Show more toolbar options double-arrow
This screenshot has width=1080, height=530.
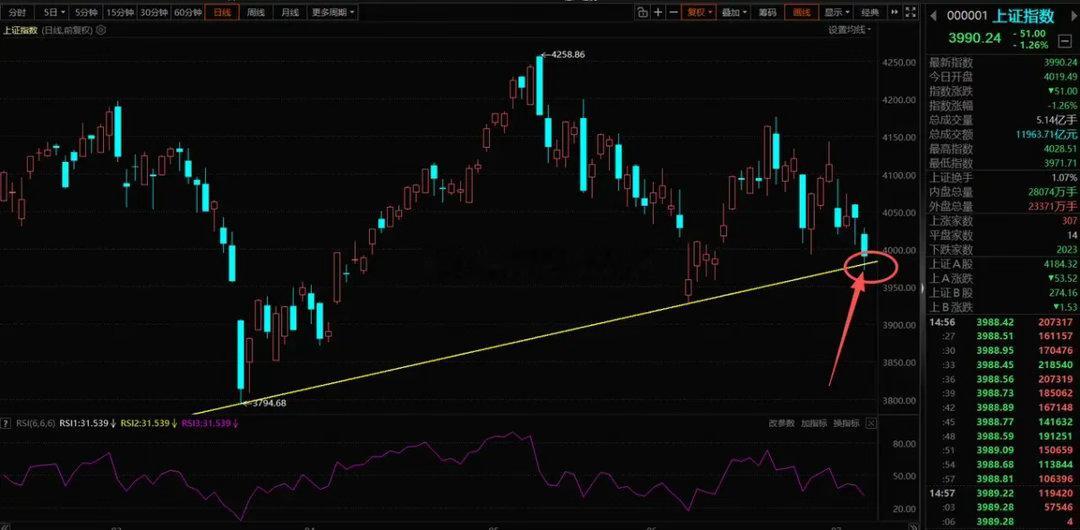(894, 12)
